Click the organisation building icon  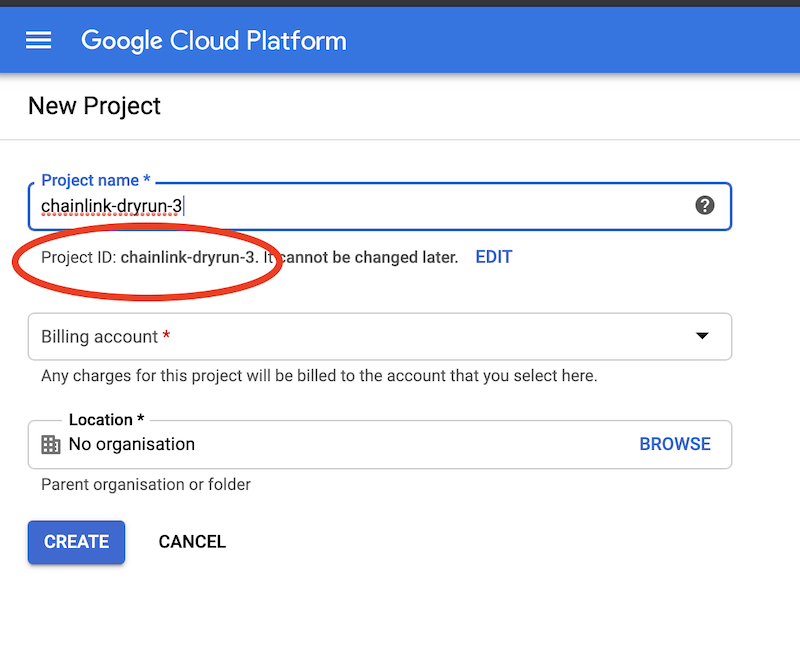click(x=51, y=444)
